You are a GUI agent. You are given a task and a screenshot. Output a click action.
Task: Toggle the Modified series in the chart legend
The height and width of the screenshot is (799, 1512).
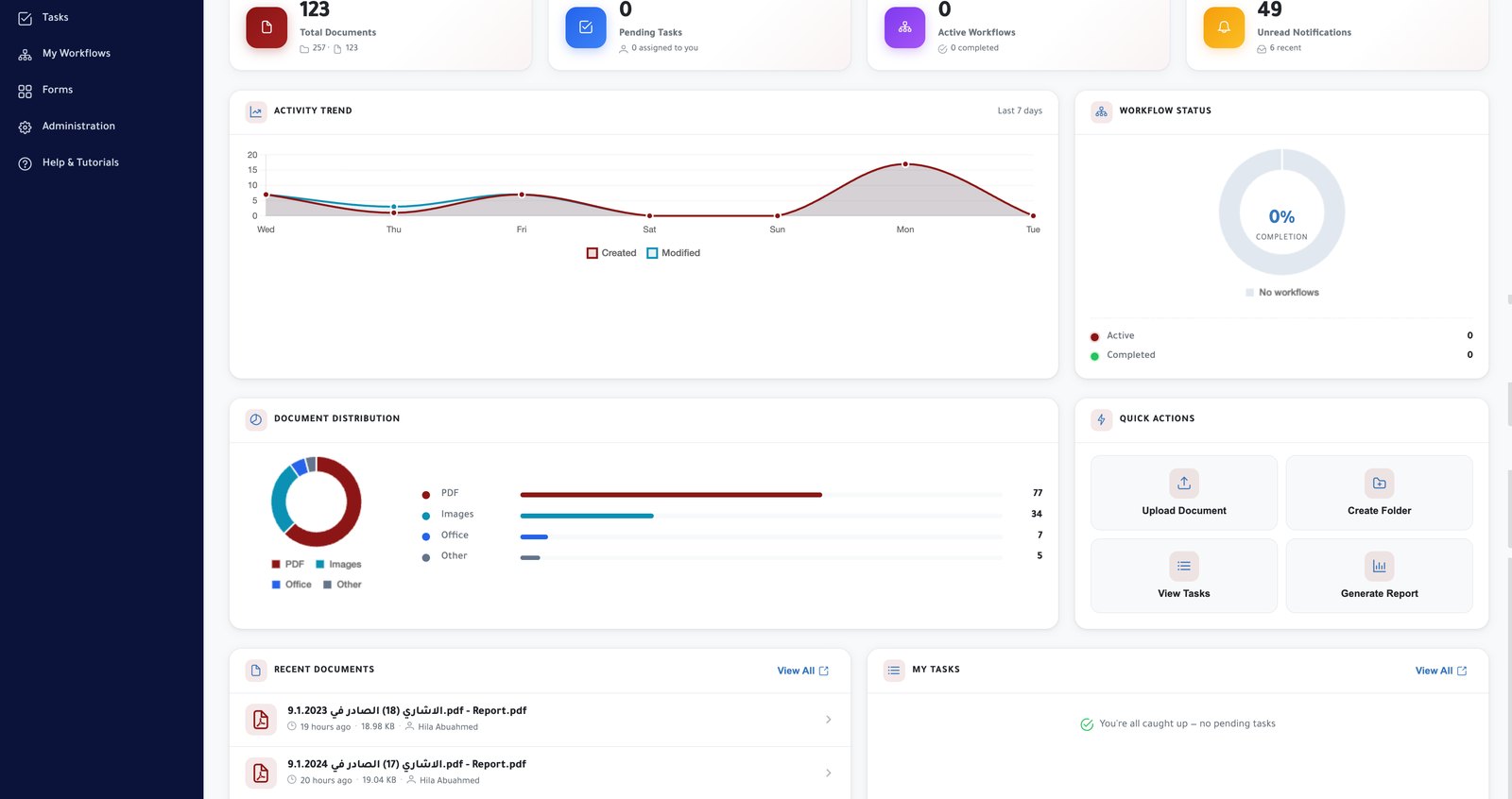[673, 253]
